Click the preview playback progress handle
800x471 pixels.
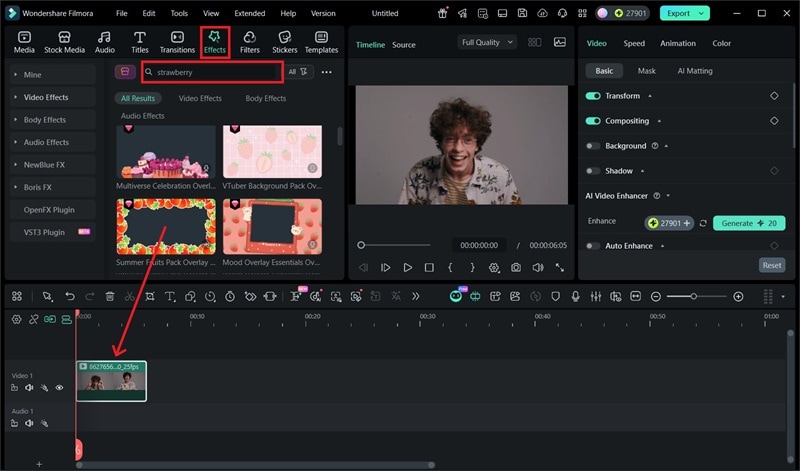pyautogui.click(x=361, y=245)
